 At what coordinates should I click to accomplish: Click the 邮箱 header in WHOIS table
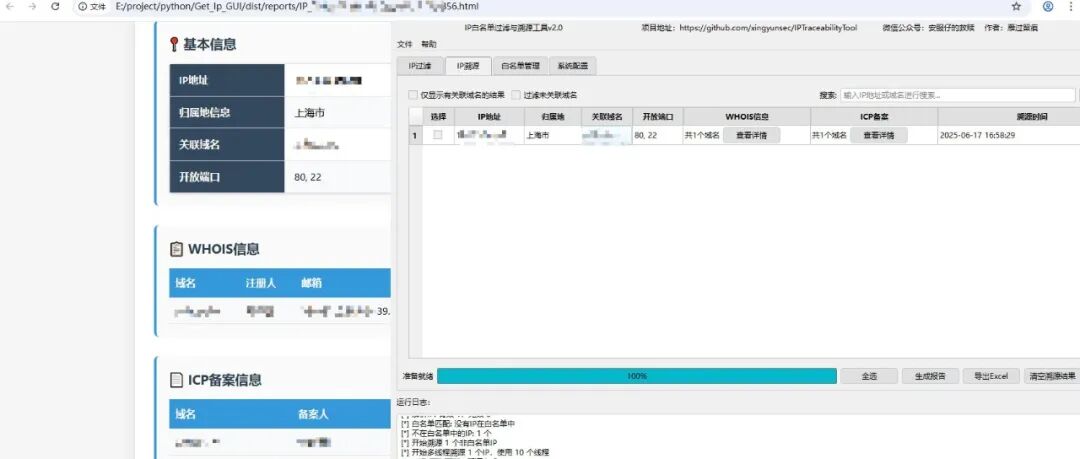point(311,283)
